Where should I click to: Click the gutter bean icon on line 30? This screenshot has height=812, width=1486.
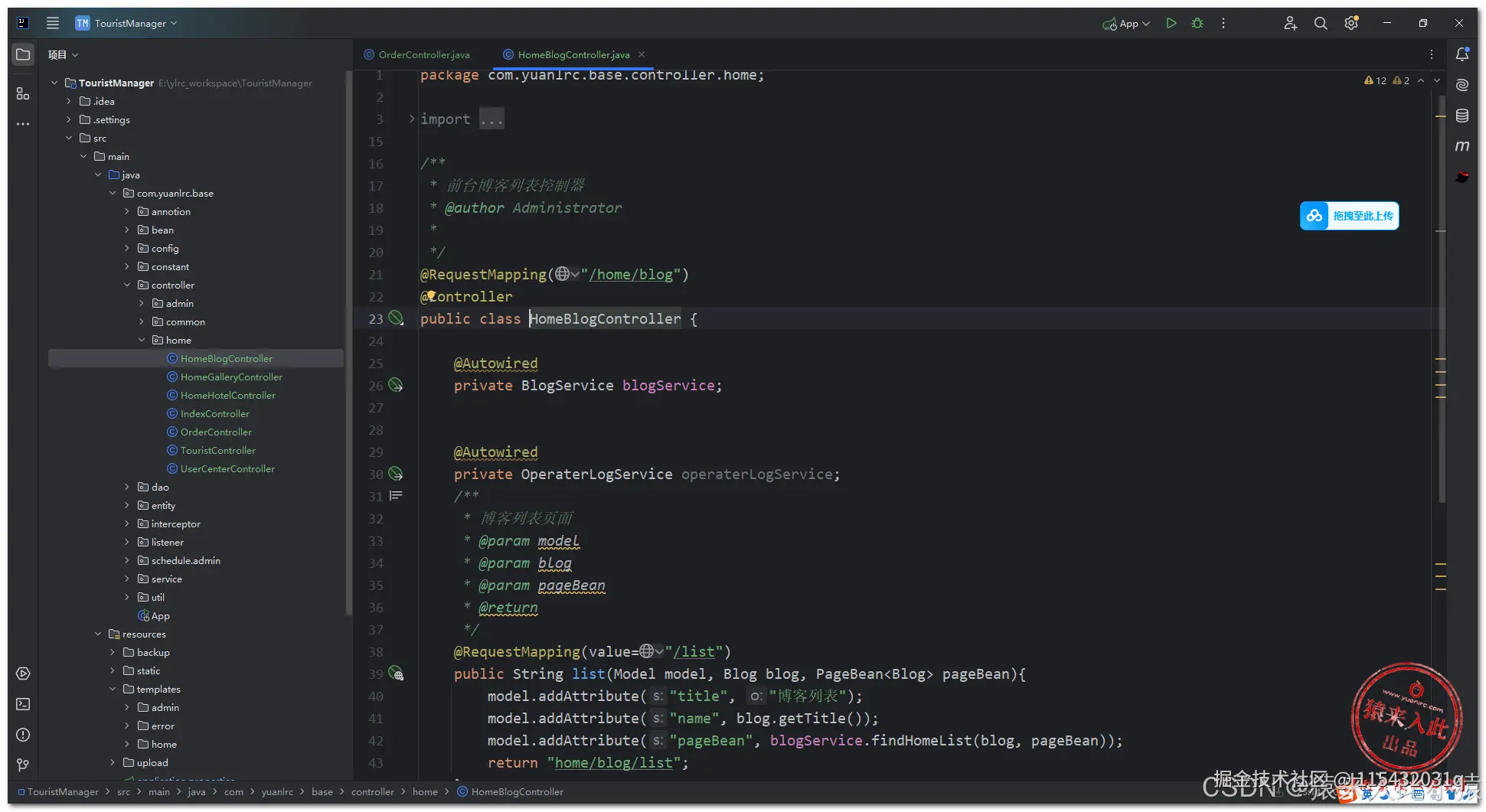(396, 474)
